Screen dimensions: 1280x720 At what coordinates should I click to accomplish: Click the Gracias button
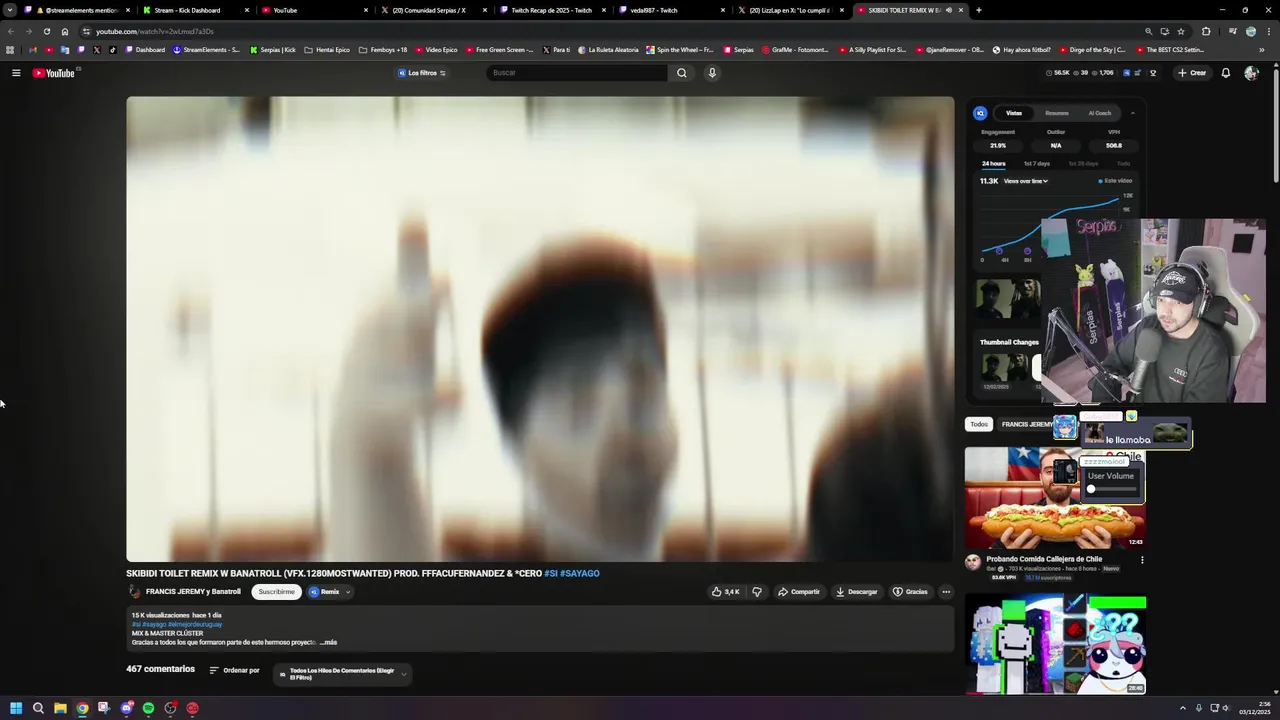(x=910, y=592)
